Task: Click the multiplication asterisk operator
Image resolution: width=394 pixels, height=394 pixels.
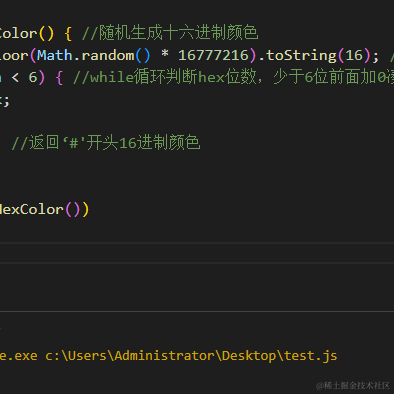Action: pyautogui.click(x=164, y=55)
